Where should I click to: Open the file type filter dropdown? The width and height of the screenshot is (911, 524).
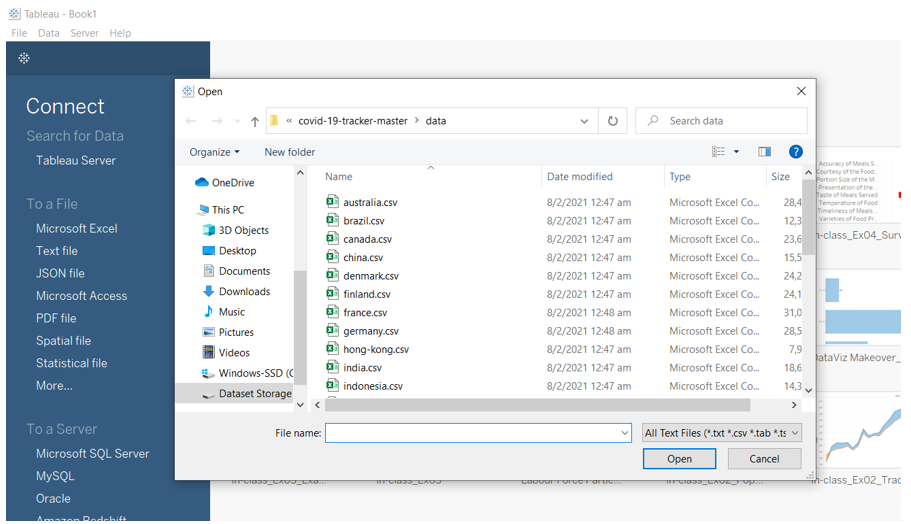point(722,433)
